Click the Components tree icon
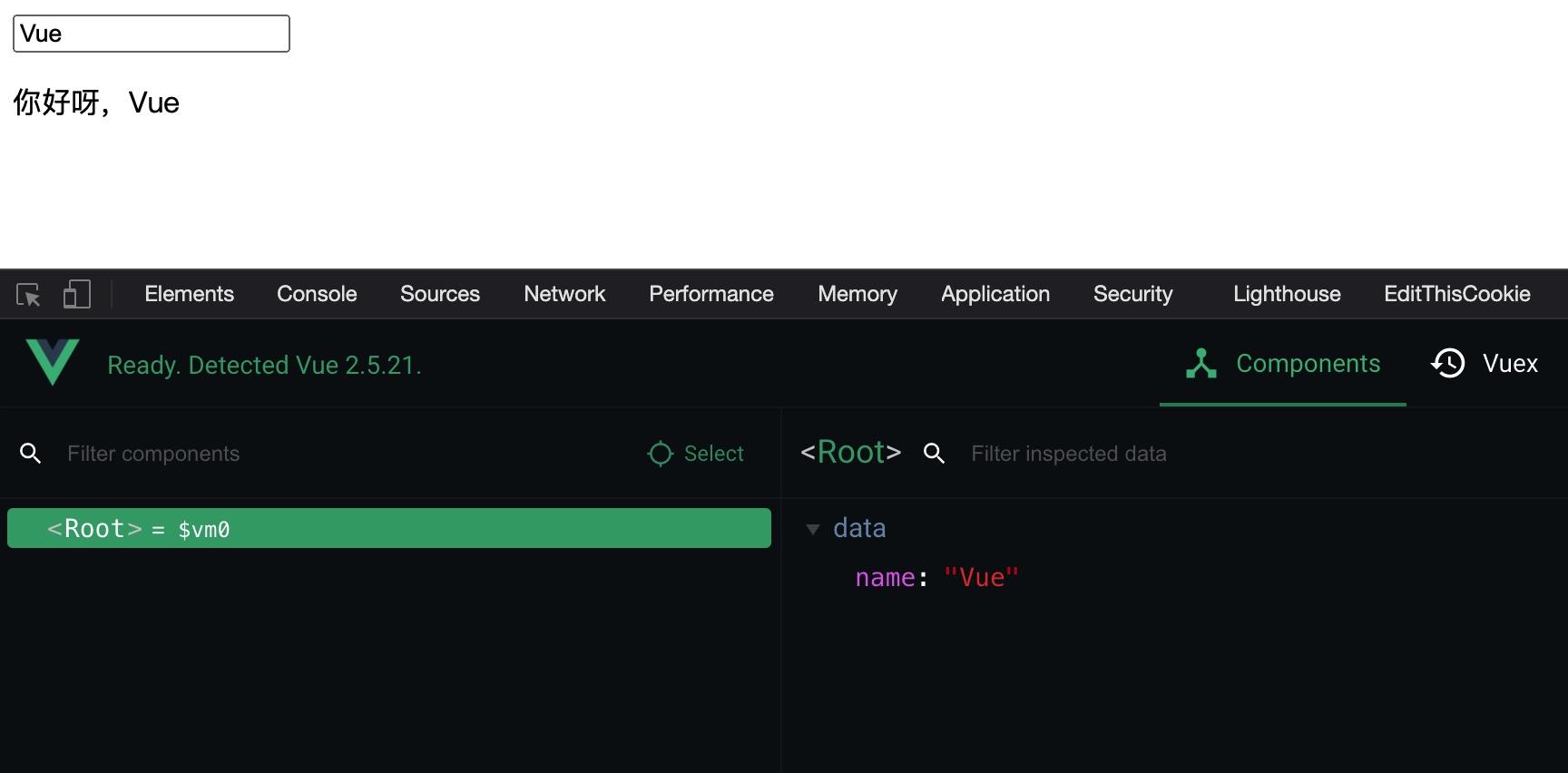This screenshot has height=773, width=1568. [x=1201, y=363]
